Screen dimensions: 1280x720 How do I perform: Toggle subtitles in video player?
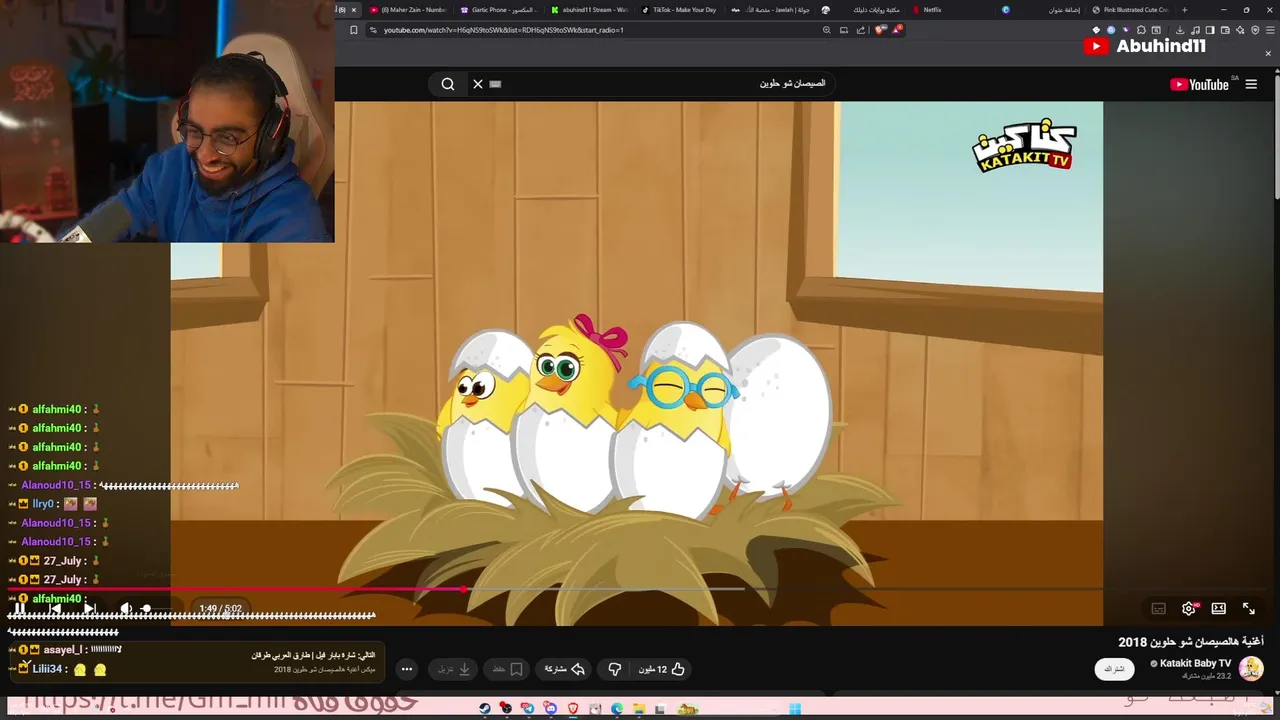[x=1159, y=608]
